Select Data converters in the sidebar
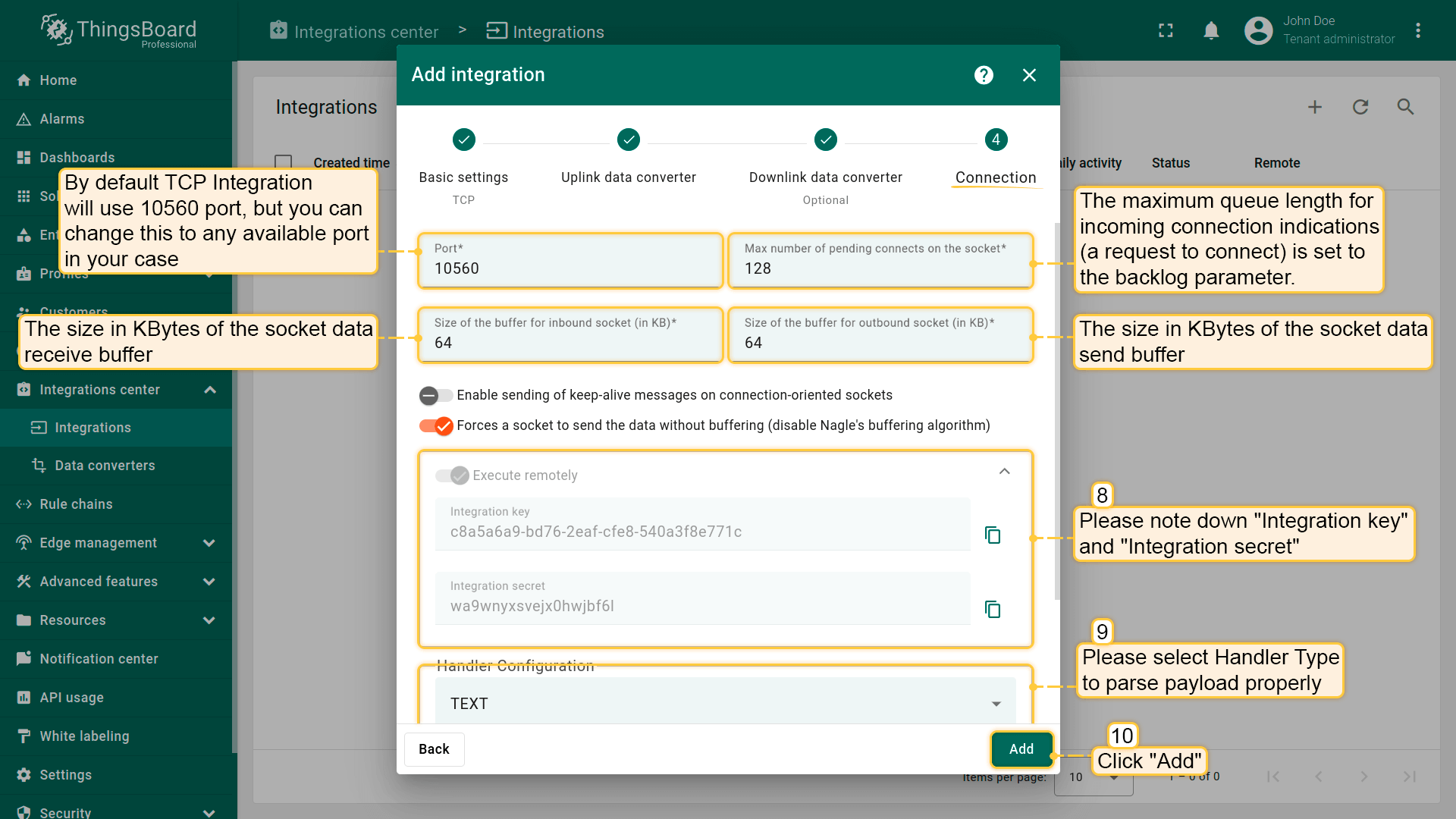 pos(105,465)
